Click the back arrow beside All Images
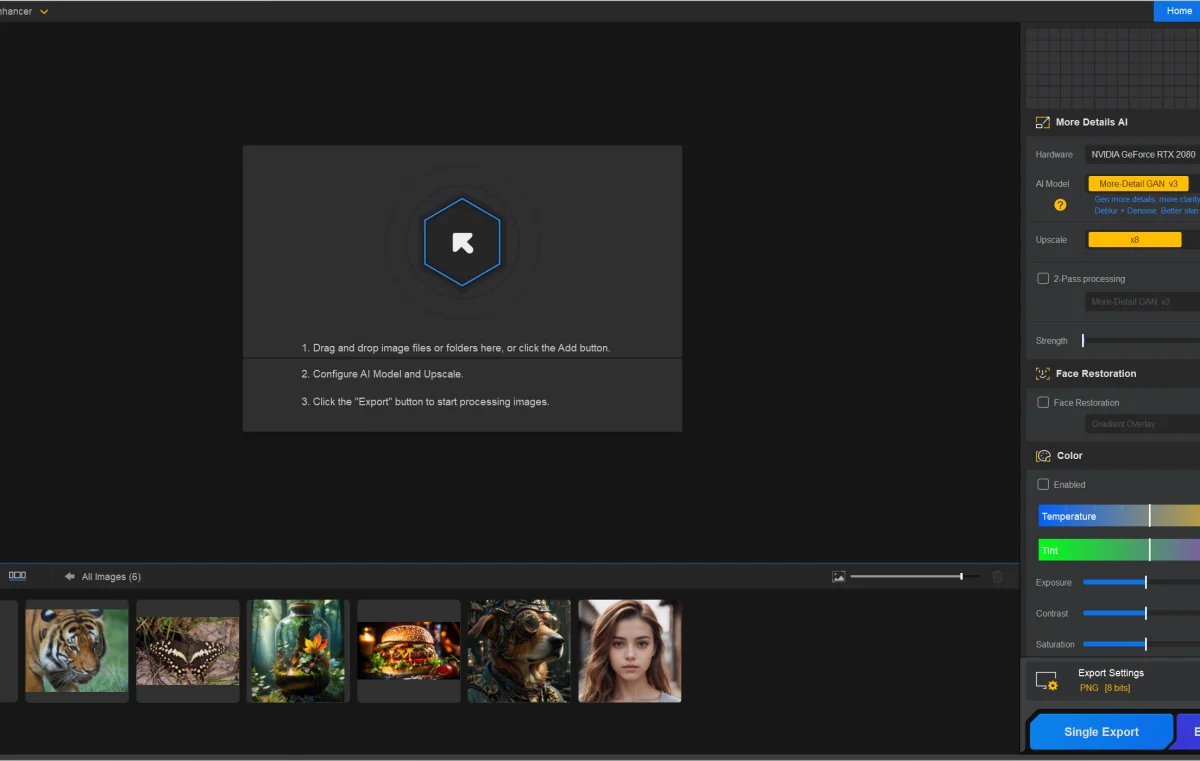Image resolution: width=1200 pixels, height=761 pixels. point(70,577)
